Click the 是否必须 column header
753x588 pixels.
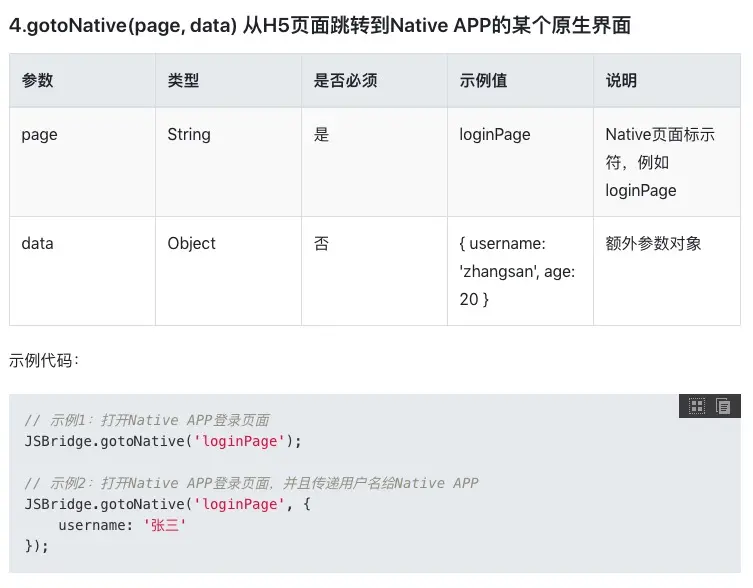345,81
